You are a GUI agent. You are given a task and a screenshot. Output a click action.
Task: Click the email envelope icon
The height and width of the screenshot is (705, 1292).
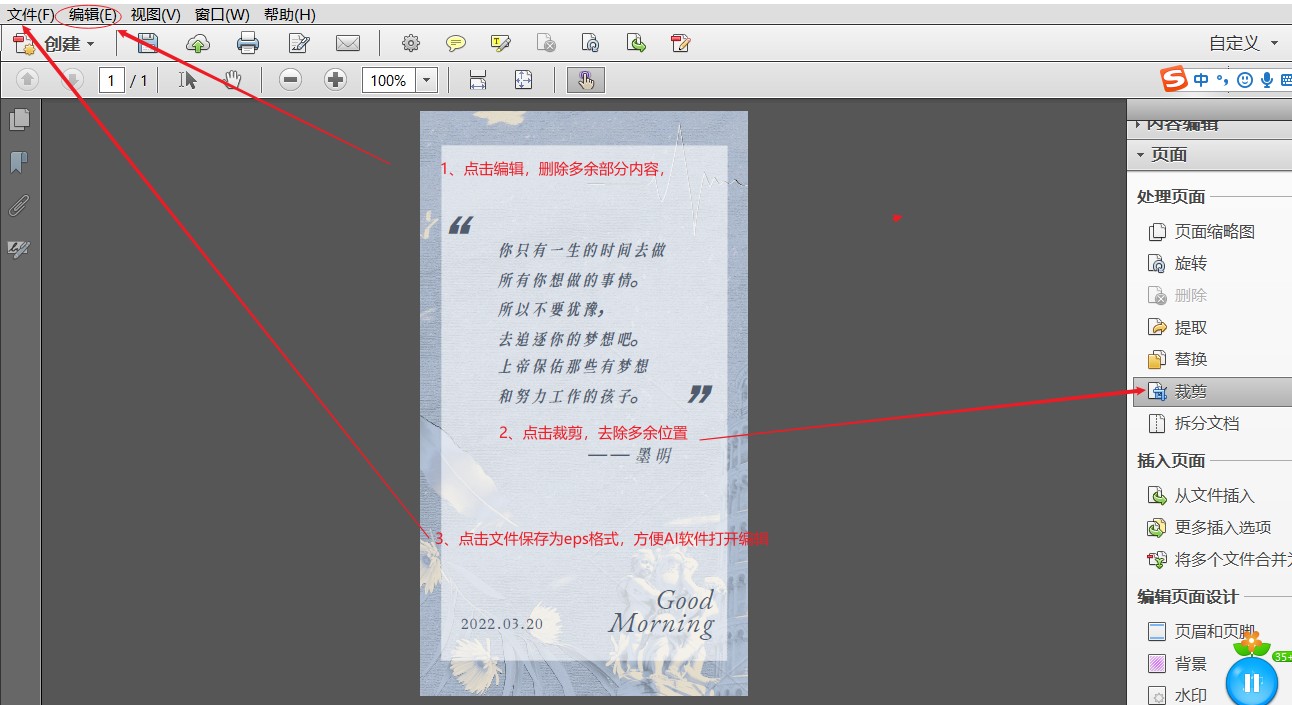[x=347, y=43]
